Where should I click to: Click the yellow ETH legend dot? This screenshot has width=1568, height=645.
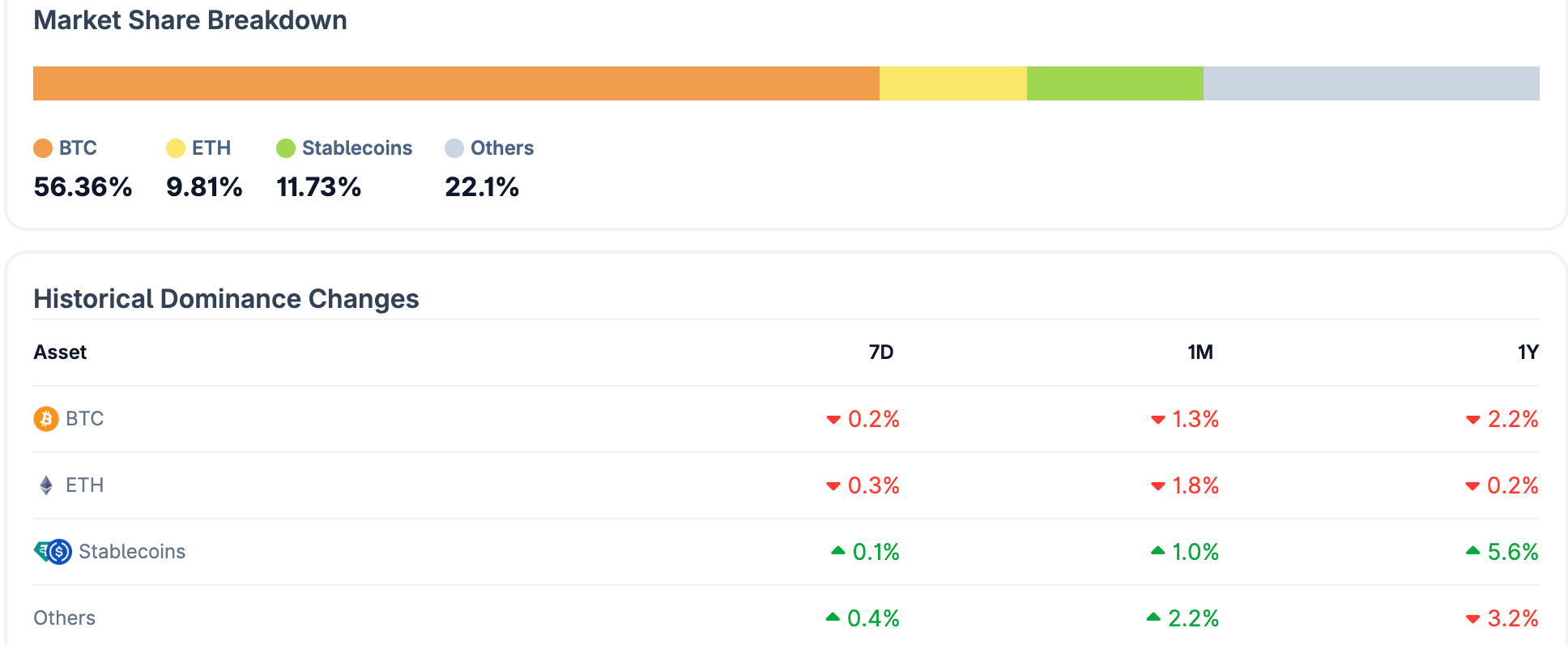[176, 148]
